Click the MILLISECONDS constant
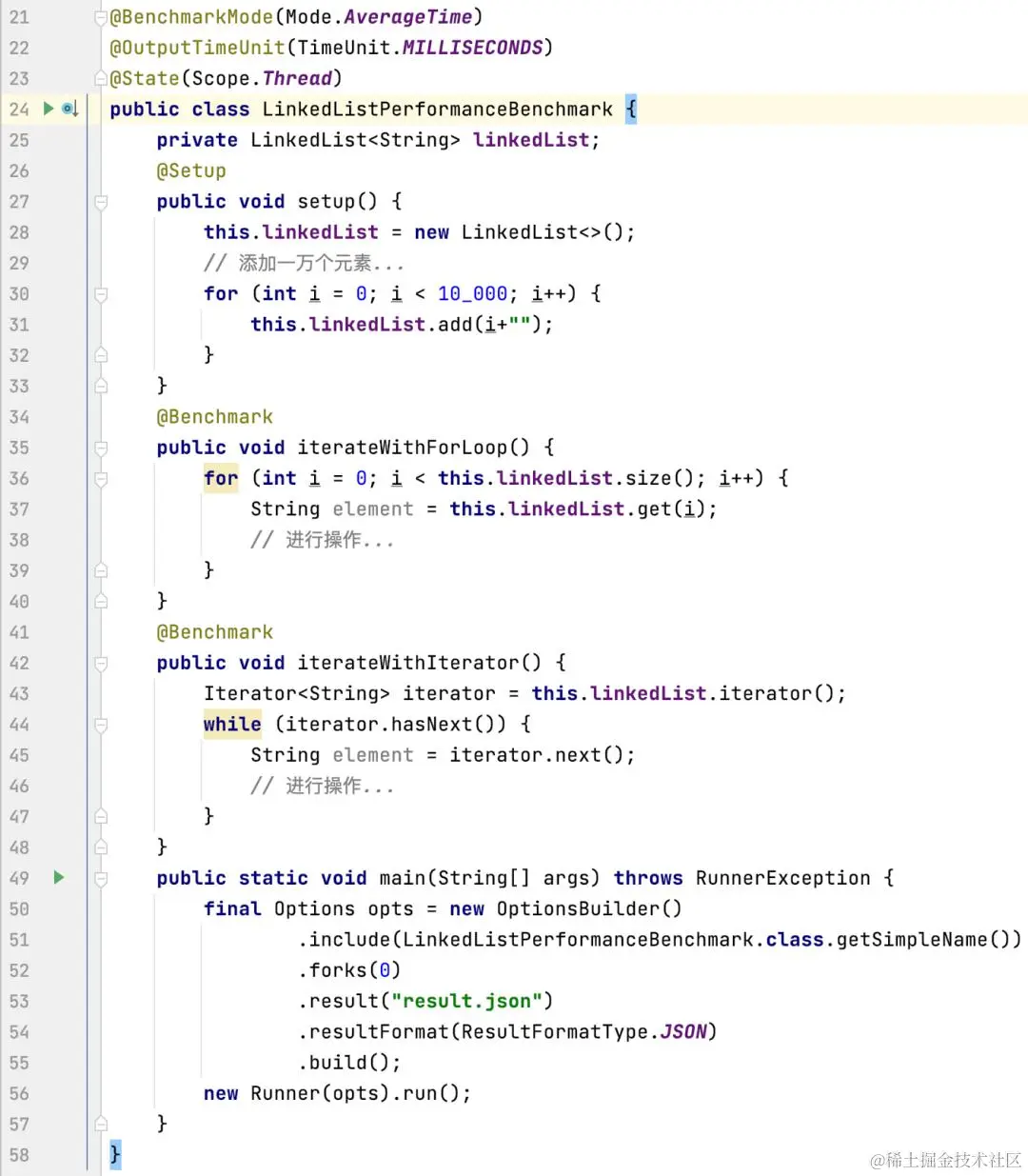1028x1176 pixels. pyautogui.click(x=472, y=48)
